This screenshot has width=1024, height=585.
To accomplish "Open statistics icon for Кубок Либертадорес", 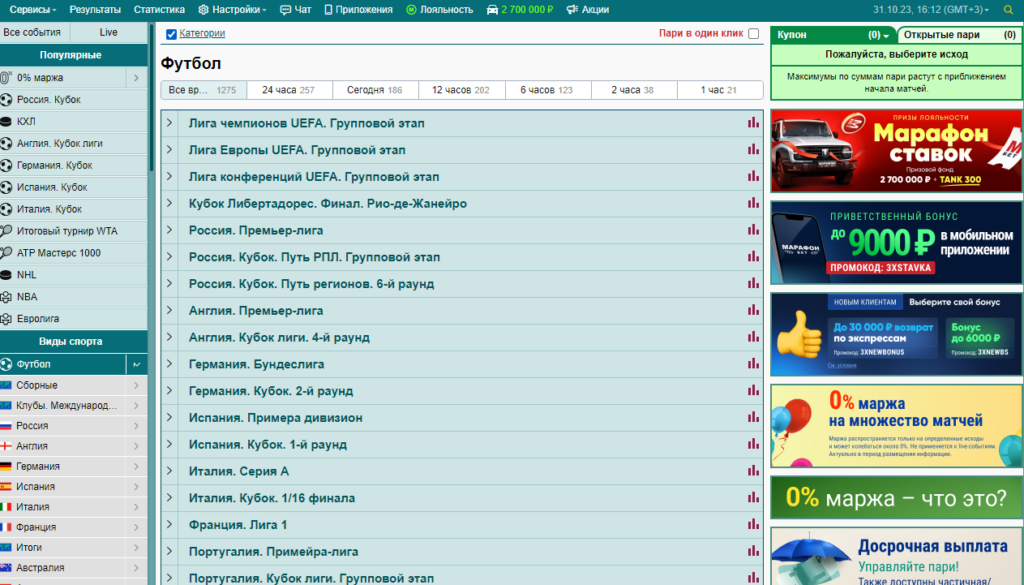I will (x=753, y=203).
